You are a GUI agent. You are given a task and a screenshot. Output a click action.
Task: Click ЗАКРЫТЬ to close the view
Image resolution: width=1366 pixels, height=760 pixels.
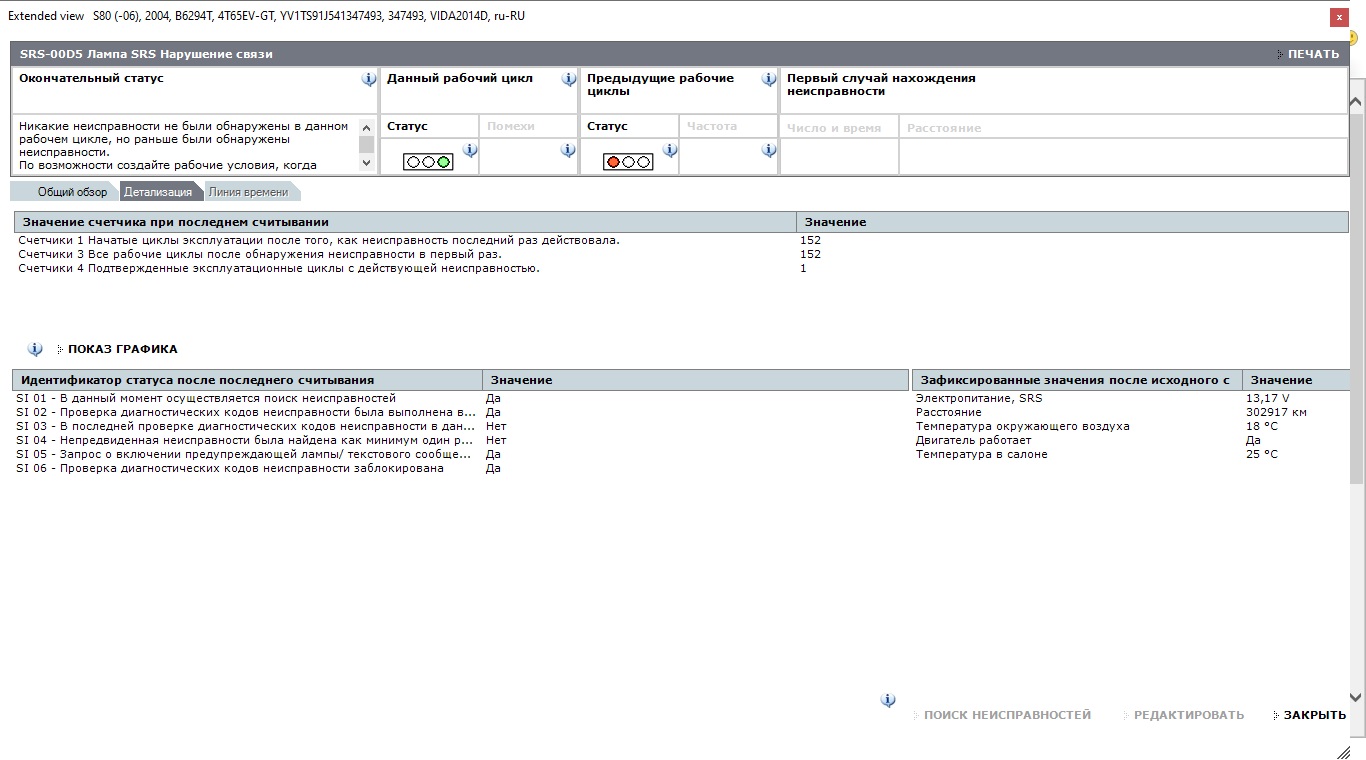click(x=1314, y=715)
